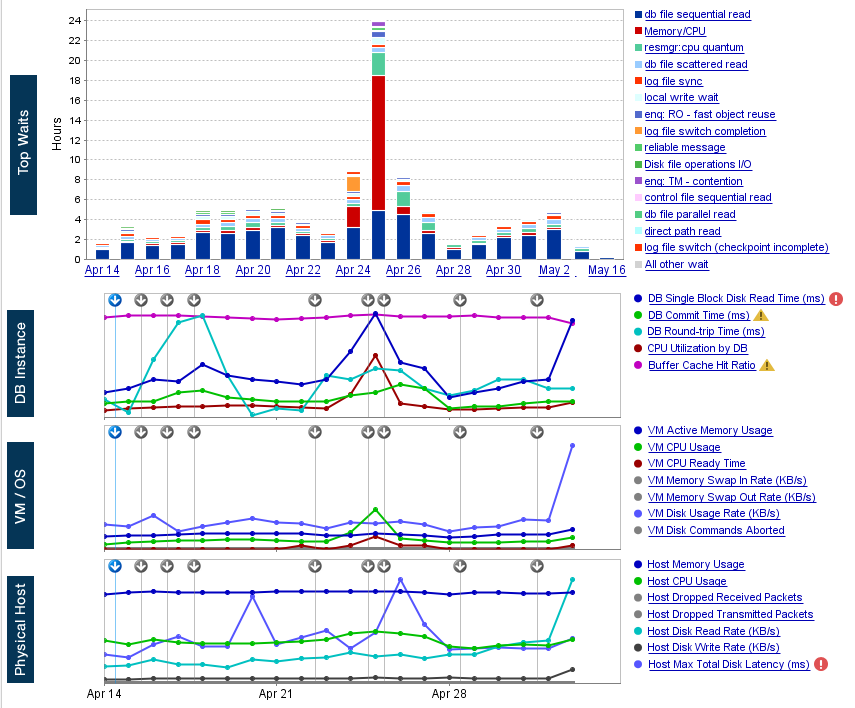Screen dimensions: 855x708
Task: Open 'VM Disk Commands Aborted' link
Action: click(716, 530)
